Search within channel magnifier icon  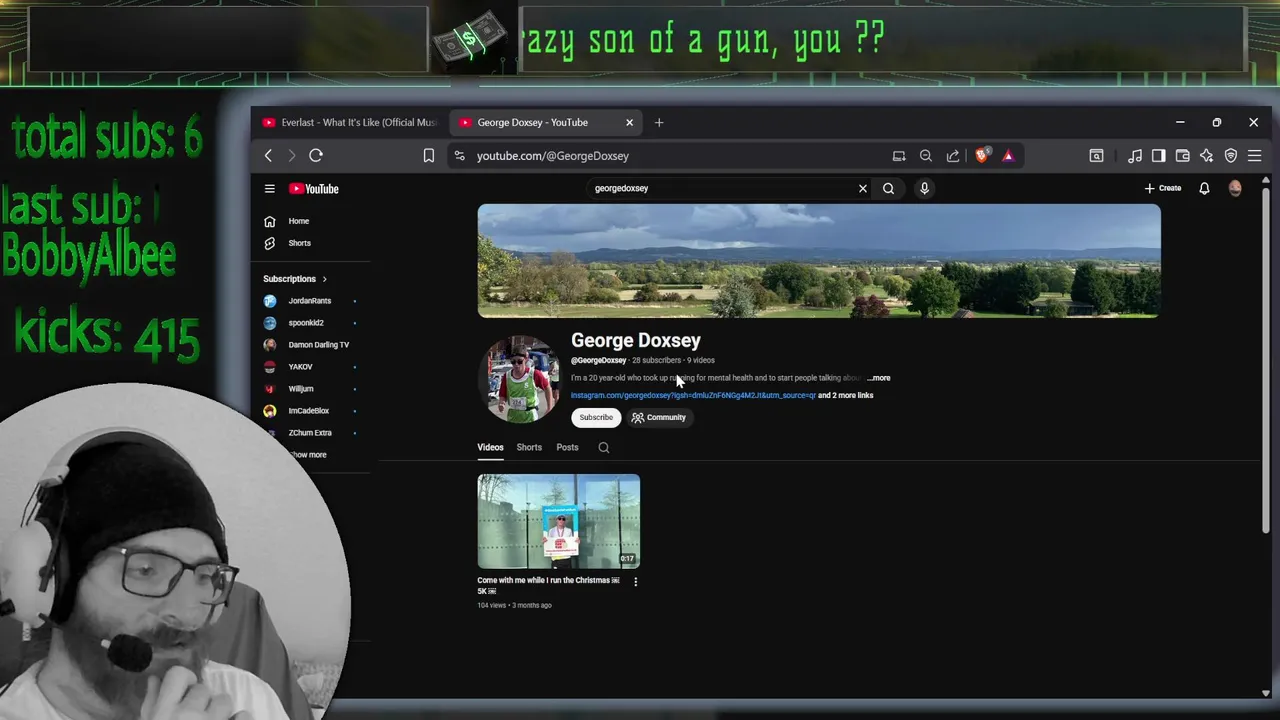[604, 447]
